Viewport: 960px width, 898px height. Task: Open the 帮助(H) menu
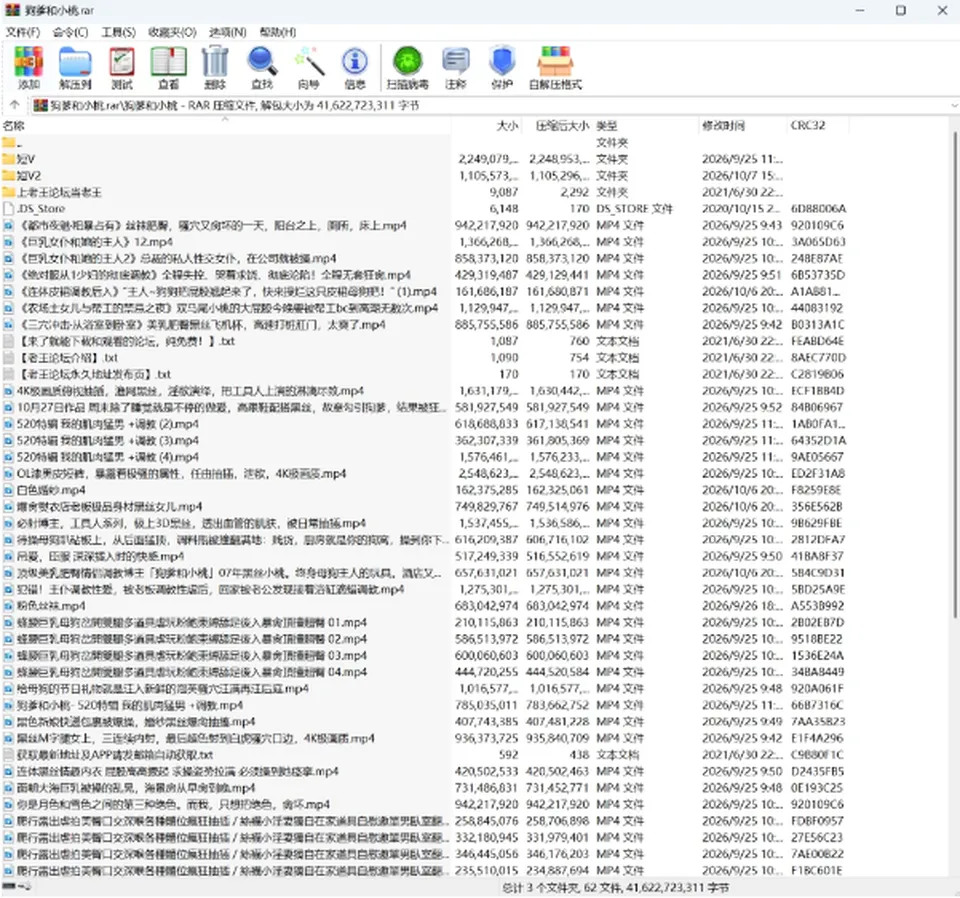pyautogui.click(x=278, y=32)
